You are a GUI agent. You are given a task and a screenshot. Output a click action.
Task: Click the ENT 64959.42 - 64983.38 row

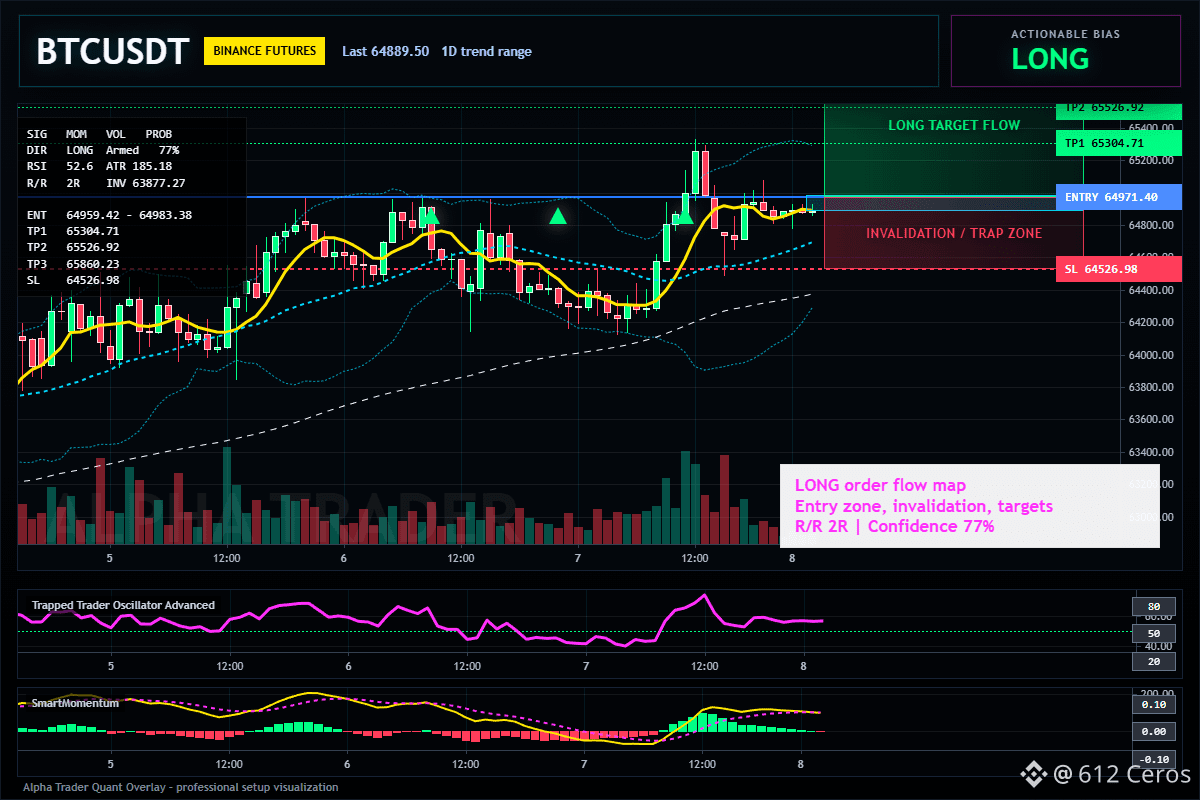[109, 215]
